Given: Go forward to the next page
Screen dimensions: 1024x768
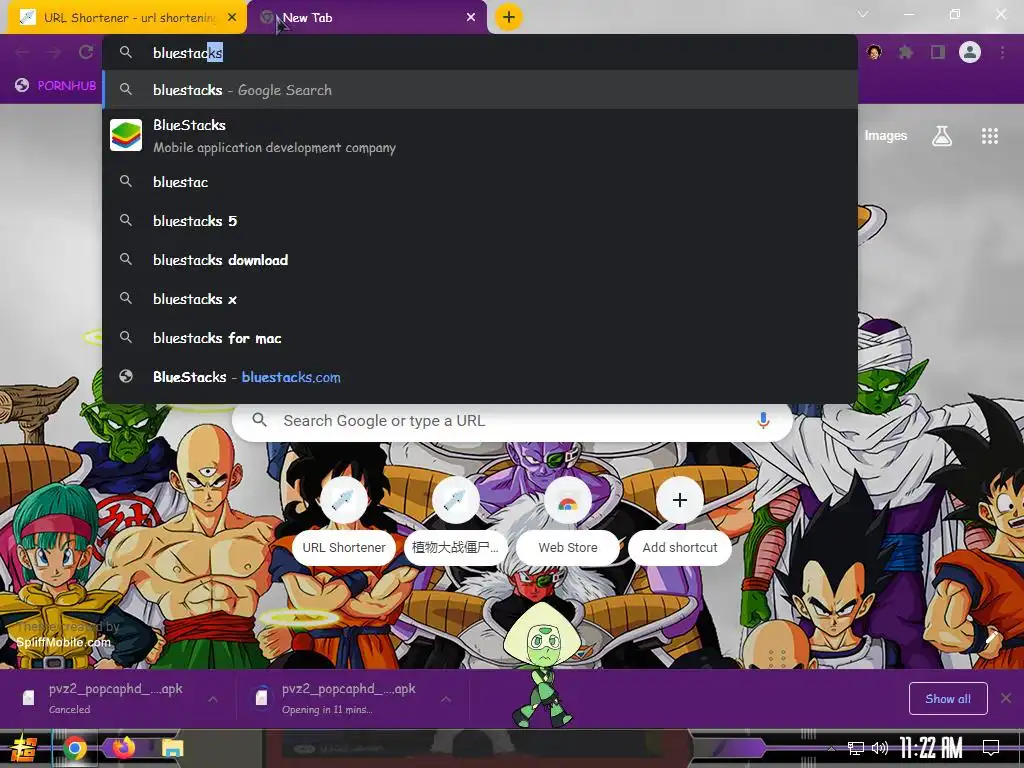Looking at the screenshot, I should 54,52.
